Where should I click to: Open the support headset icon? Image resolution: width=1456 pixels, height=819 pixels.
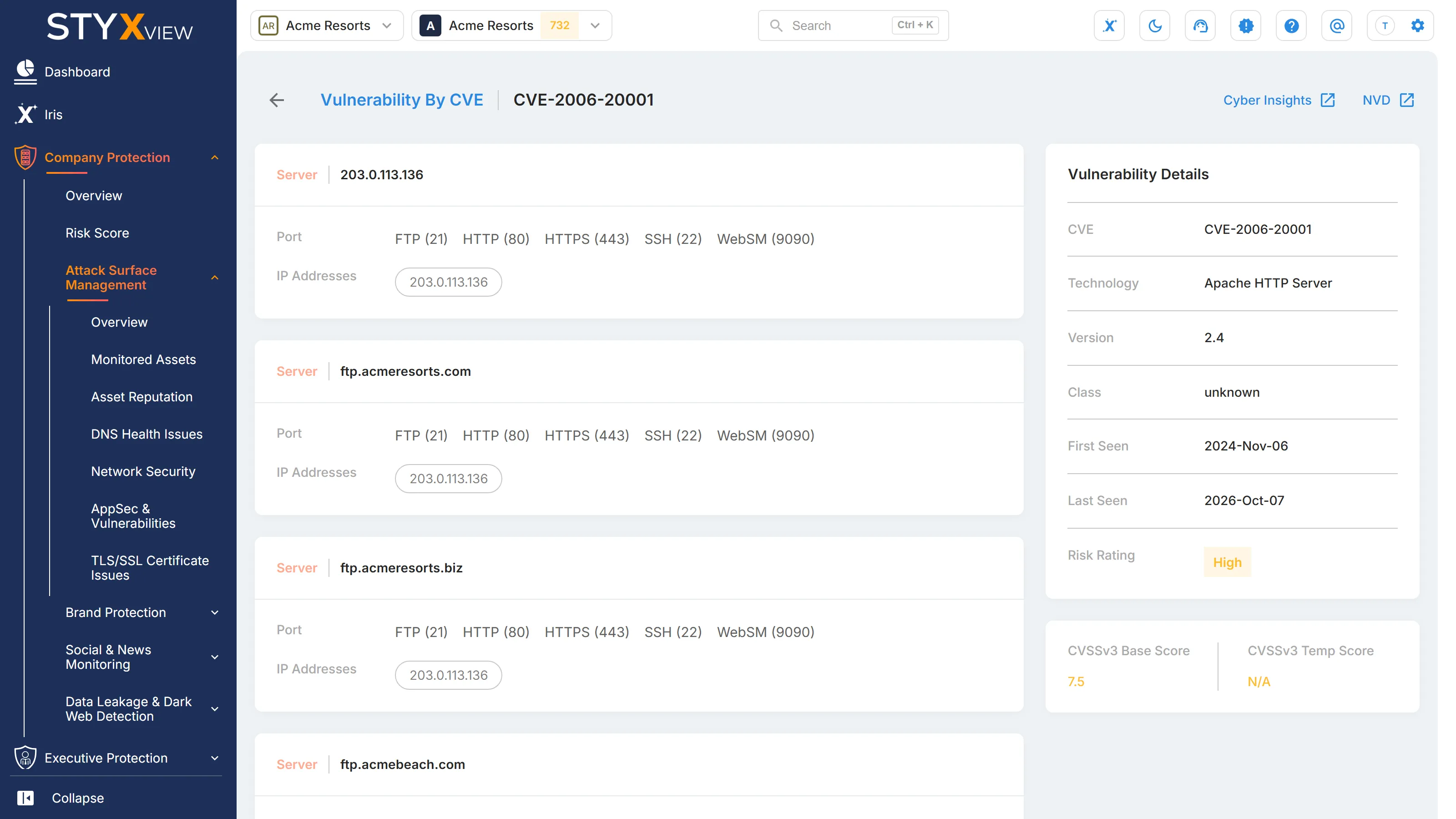click(x=1200, y=25)
